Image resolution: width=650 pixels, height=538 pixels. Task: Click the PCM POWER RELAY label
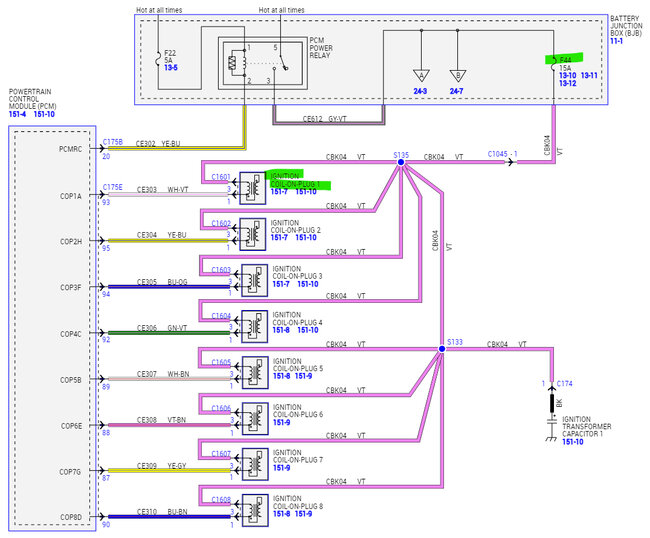point(321,48)
